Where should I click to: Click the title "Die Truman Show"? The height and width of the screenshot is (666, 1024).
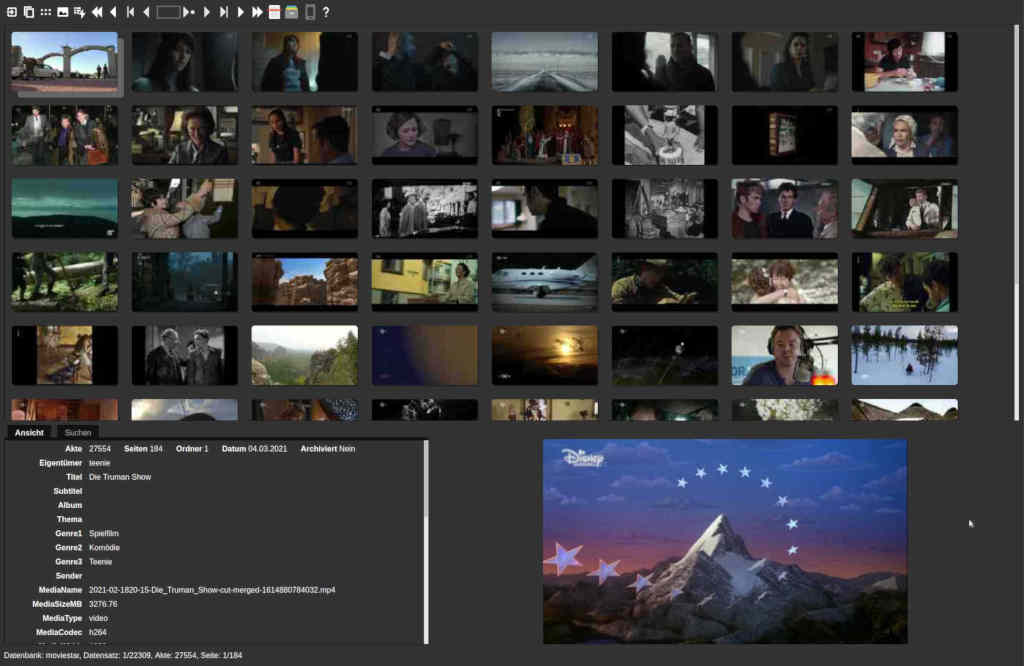[x=120, y=477]
